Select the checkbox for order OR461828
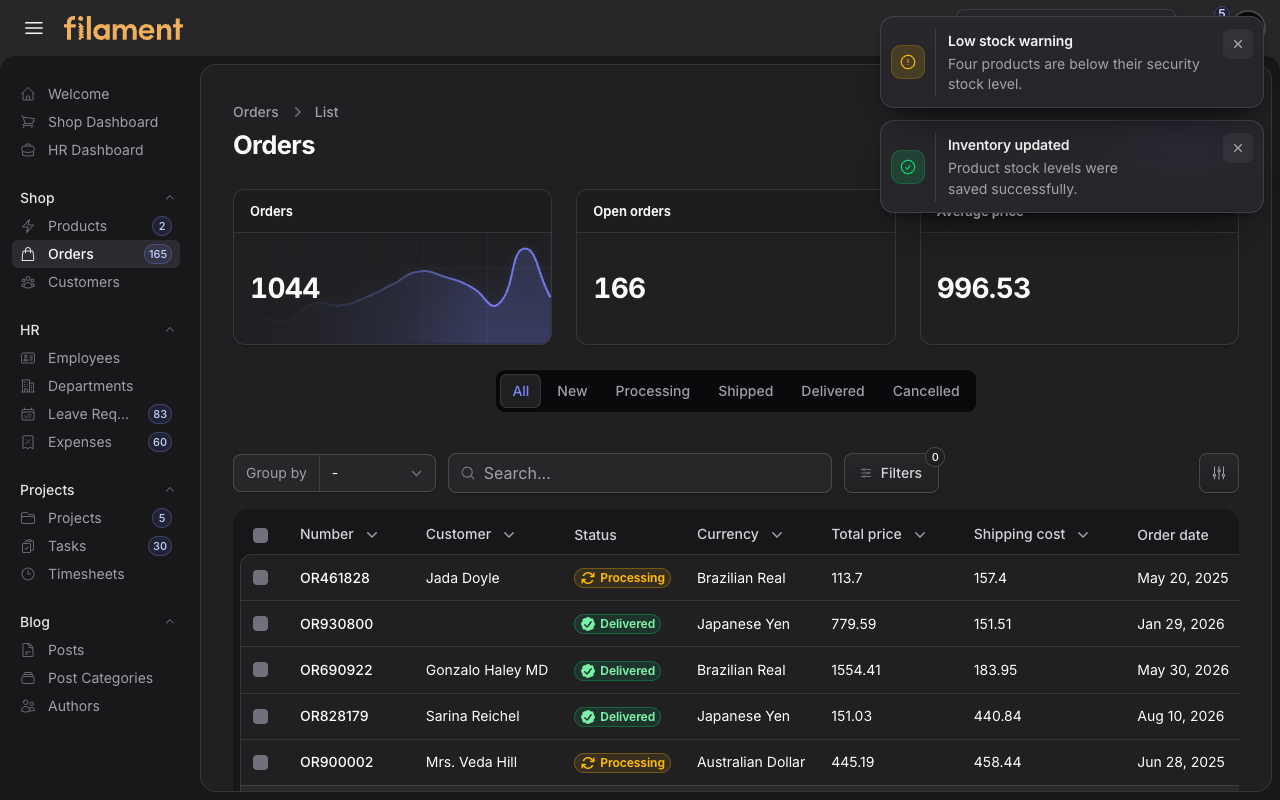Image resolution: width=1280 pixels, height=800 pixels. coord(261,578)
